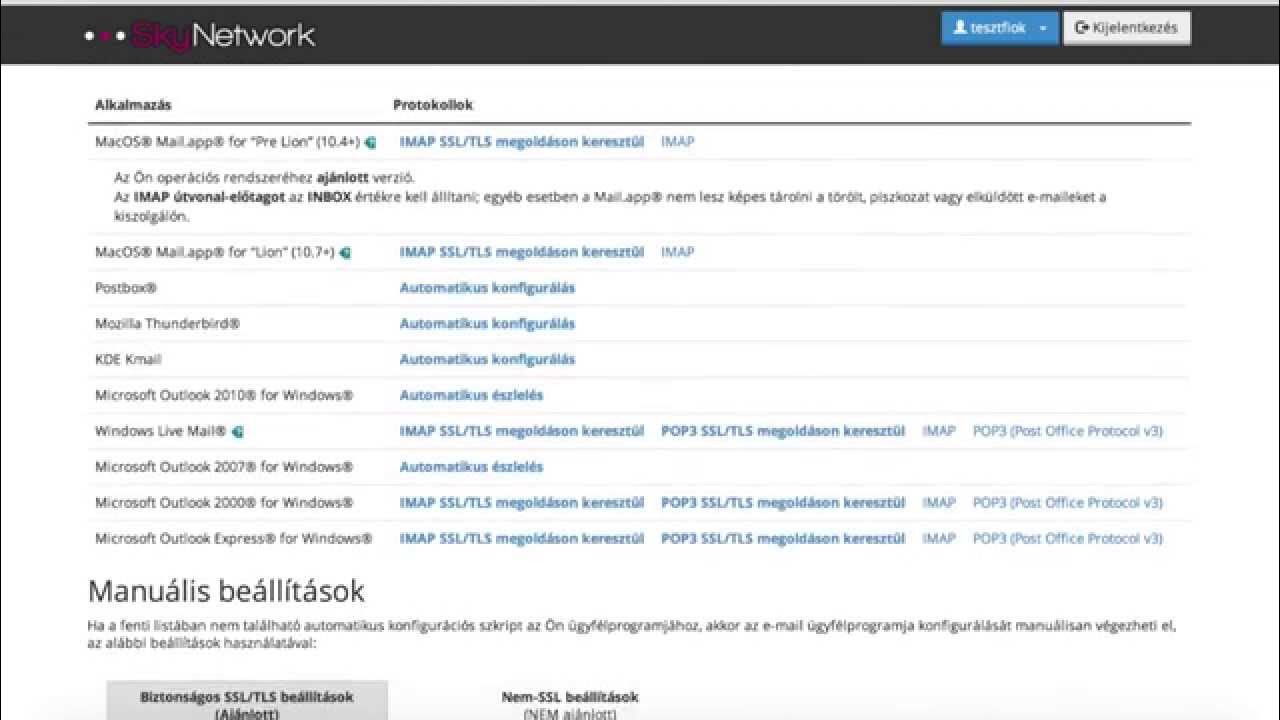1280x720 pixels.
Task: Click the KDE Kmail application name
Action: click(128, 359)
